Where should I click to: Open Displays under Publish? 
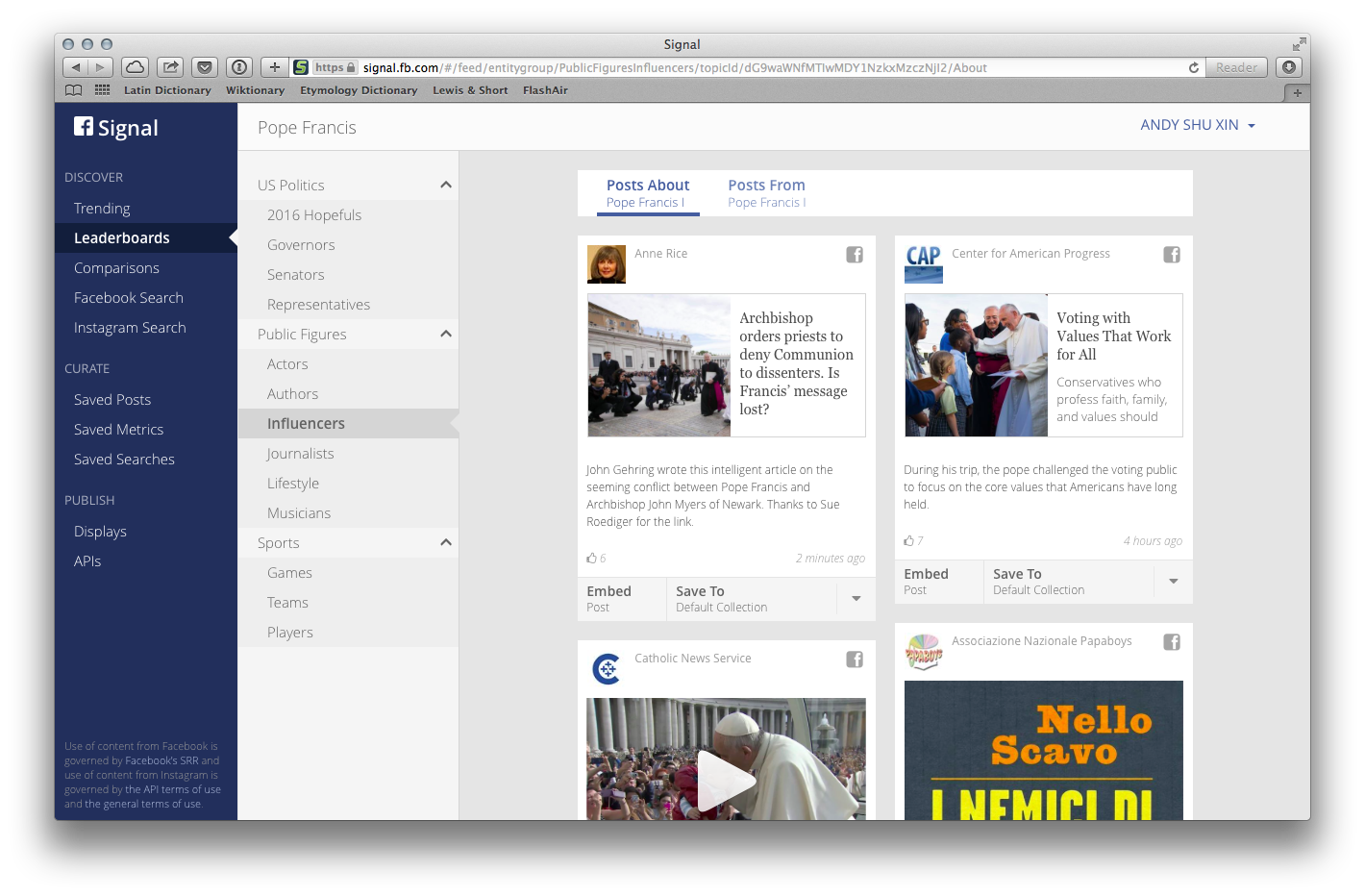[100, 532]
